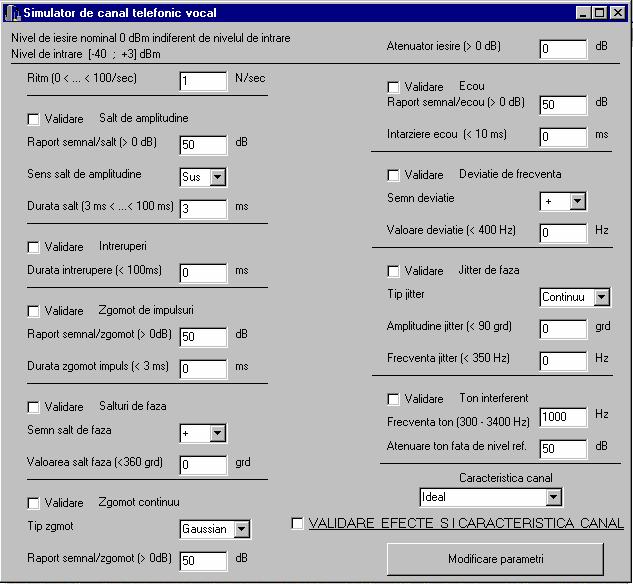The image size is (633, 584).
Task: Select the Raport semnal/salt input field
Action: 203,144
